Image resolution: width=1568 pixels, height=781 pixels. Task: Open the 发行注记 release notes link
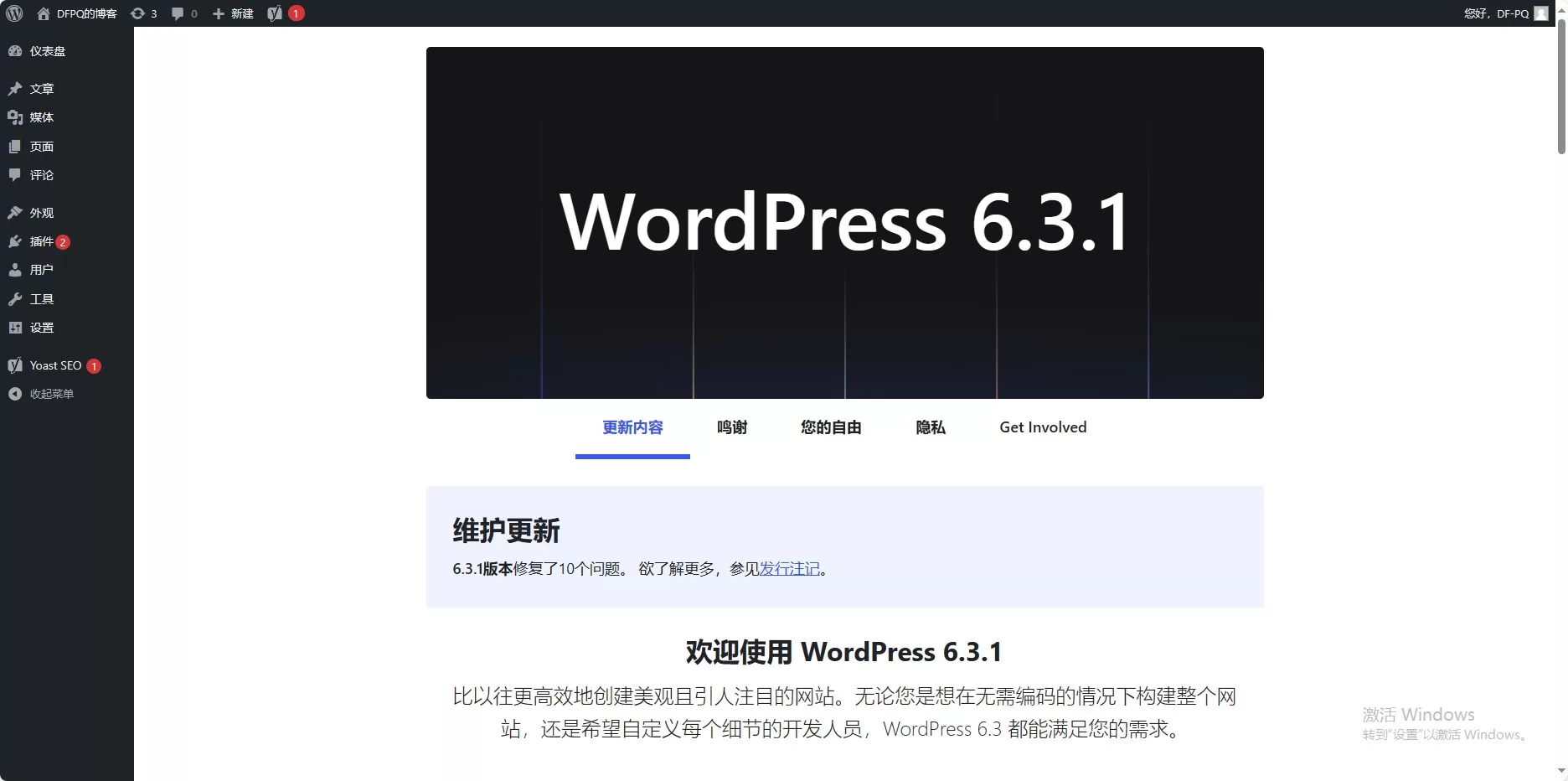pyautogui.click(x=789, y=569)
